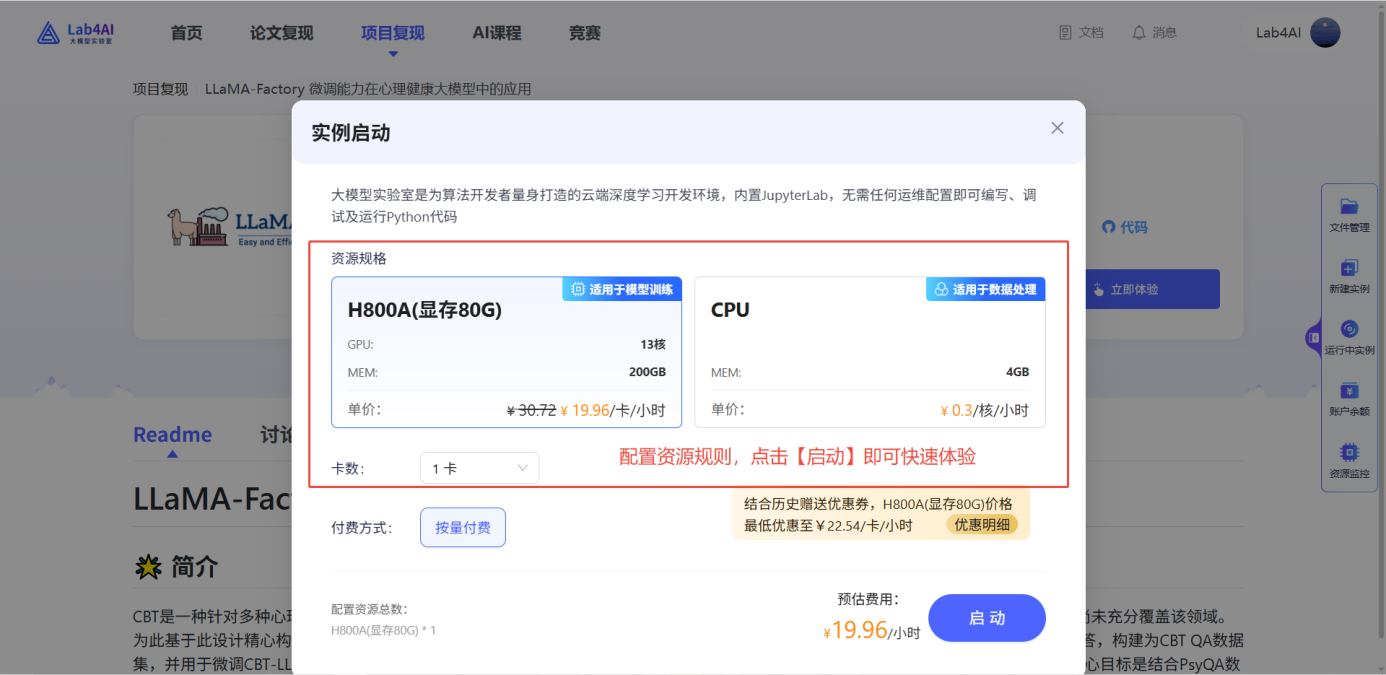Open the 文件管理 panel in the right sidebar

pos(1350,214)
